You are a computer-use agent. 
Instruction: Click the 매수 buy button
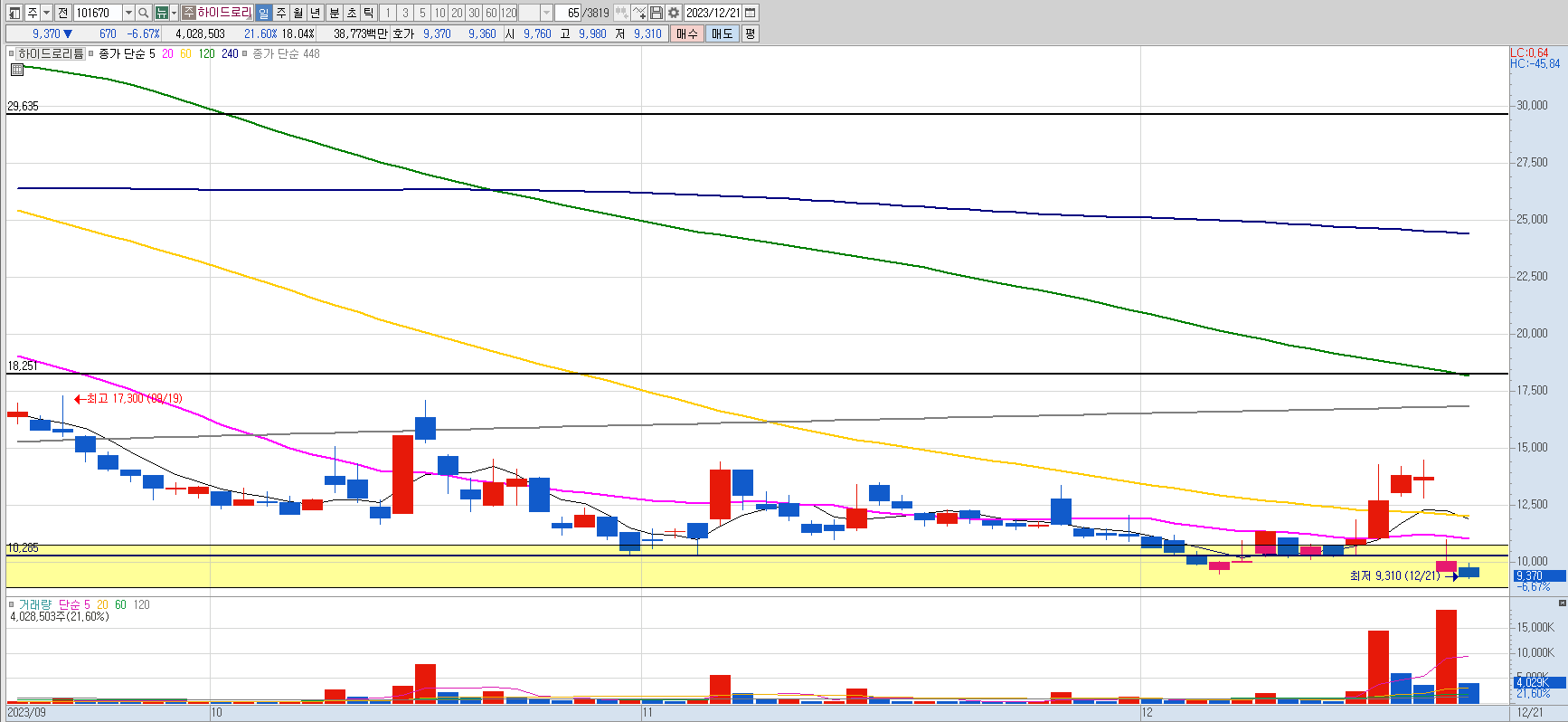[x=687, y=33]
